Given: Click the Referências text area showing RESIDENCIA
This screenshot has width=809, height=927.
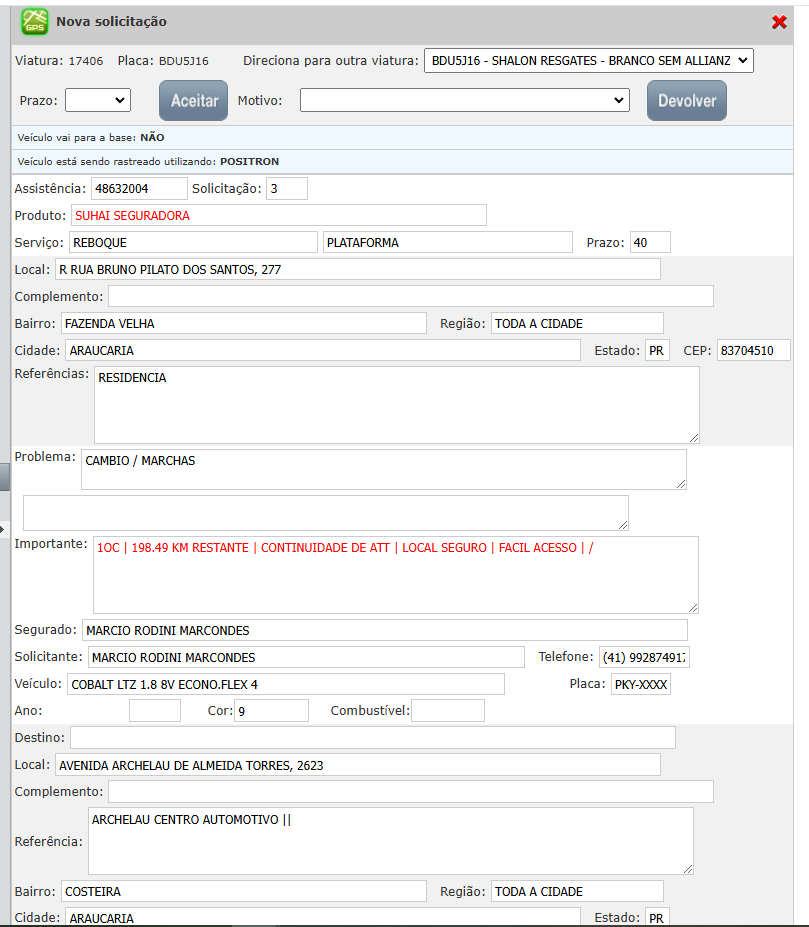Looking at the screenshot, I should point(396,404).
